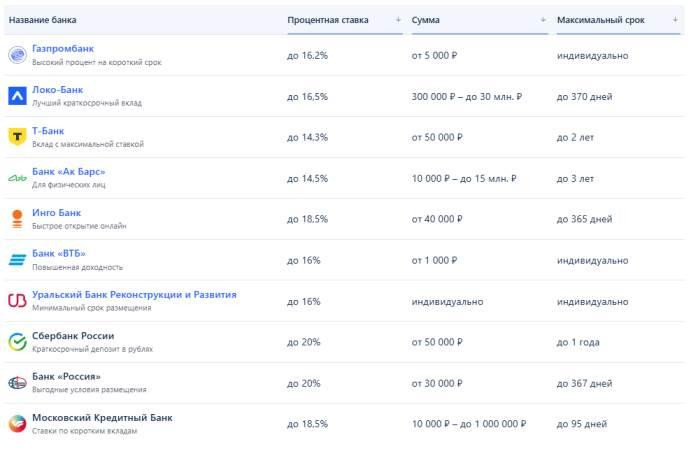
Task: Click the Название банка column header
Action: point(42,20)
